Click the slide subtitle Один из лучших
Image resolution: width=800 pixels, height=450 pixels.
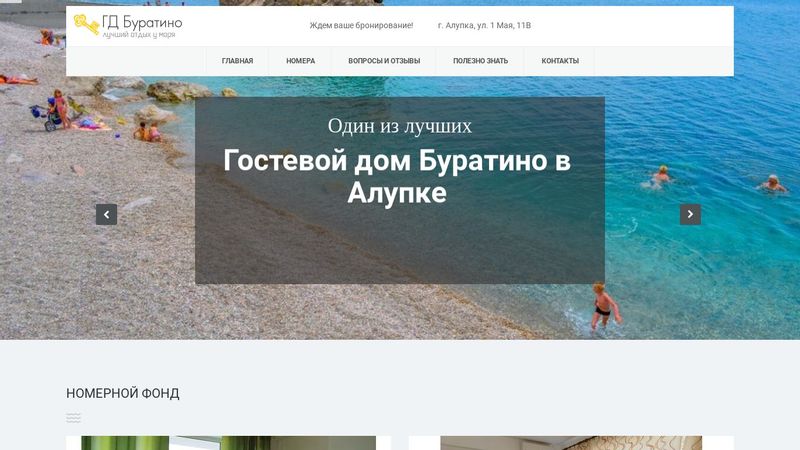coord(399,126)
